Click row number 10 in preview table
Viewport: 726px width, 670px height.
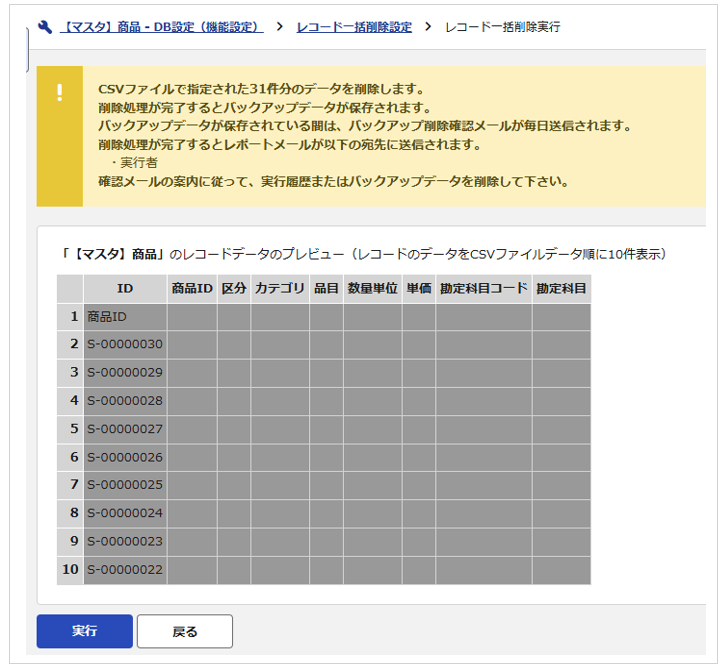tap(70, 570)
